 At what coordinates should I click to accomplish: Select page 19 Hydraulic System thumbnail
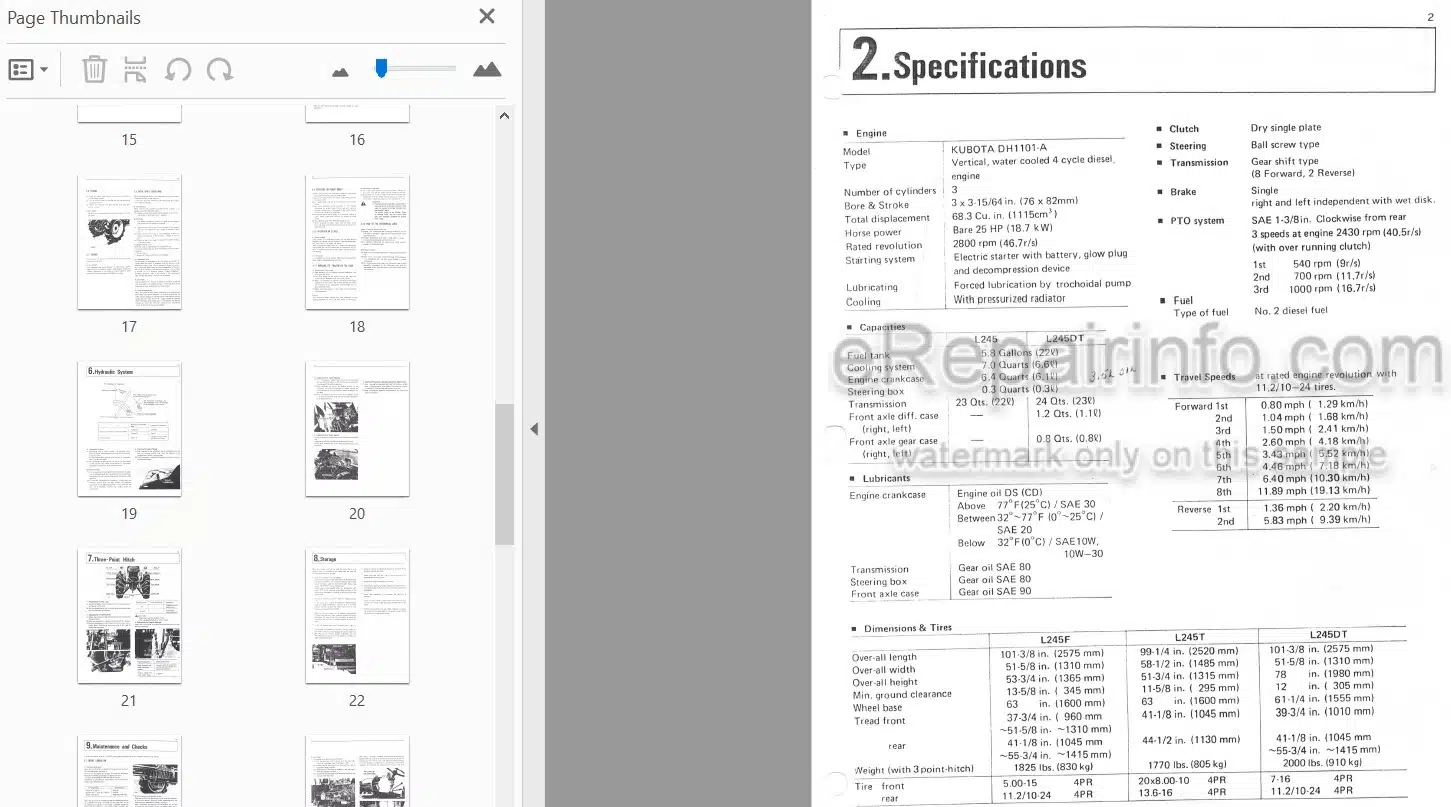pos(130,429)
